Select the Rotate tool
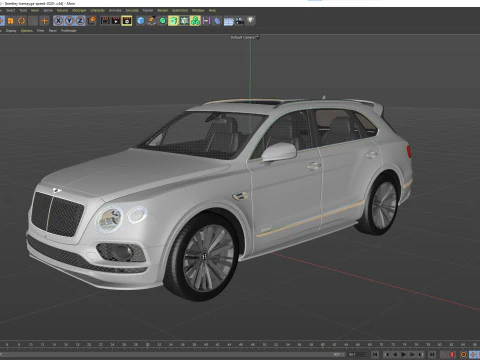 21,21
